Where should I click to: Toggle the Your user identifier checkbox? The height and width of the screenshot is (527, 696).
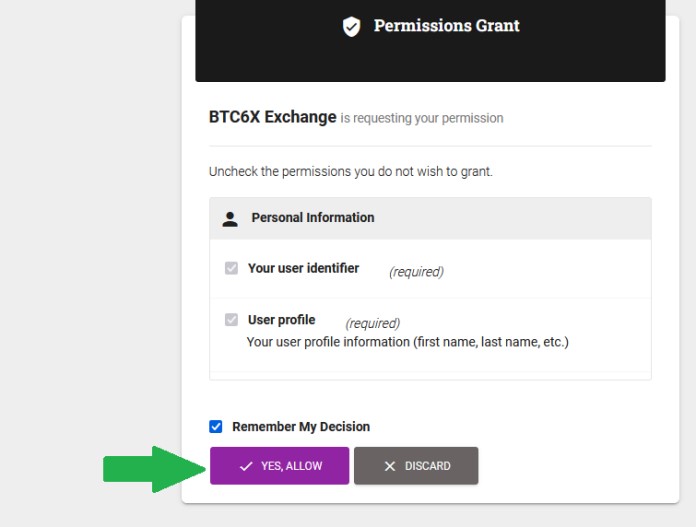(231, 268)
